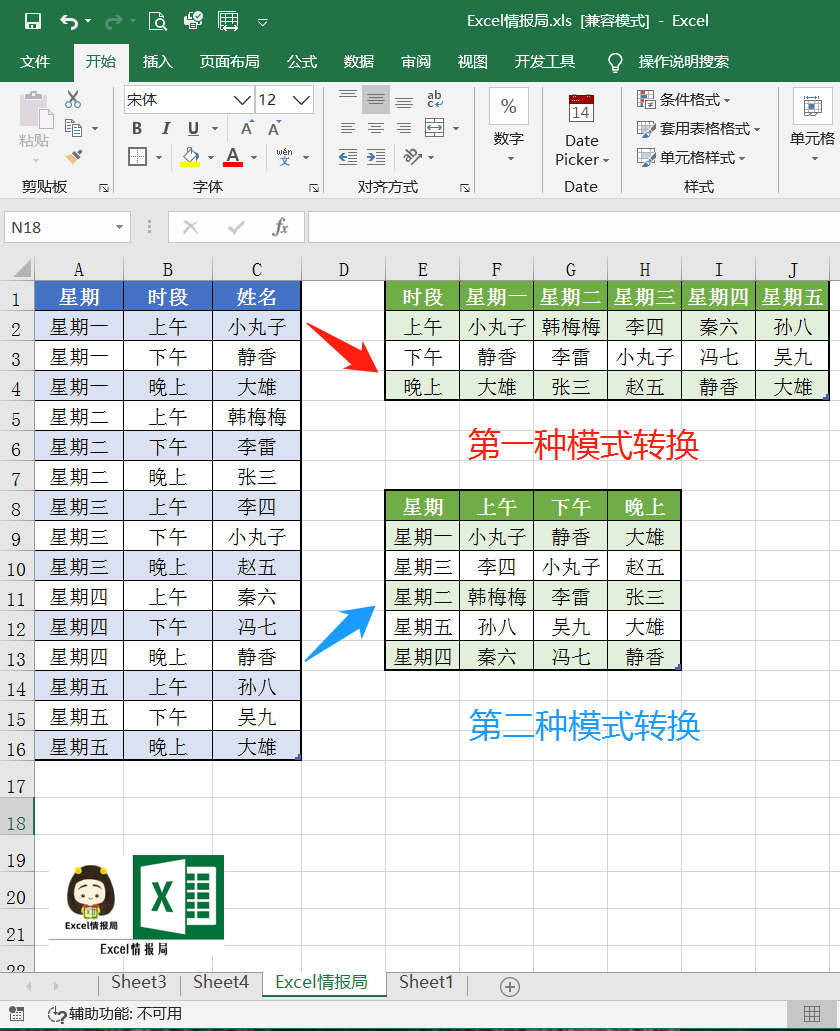This screenshot has height=1031, width=840.
Task: Increase indent of cell contents
Action: [x=375, y=157]
